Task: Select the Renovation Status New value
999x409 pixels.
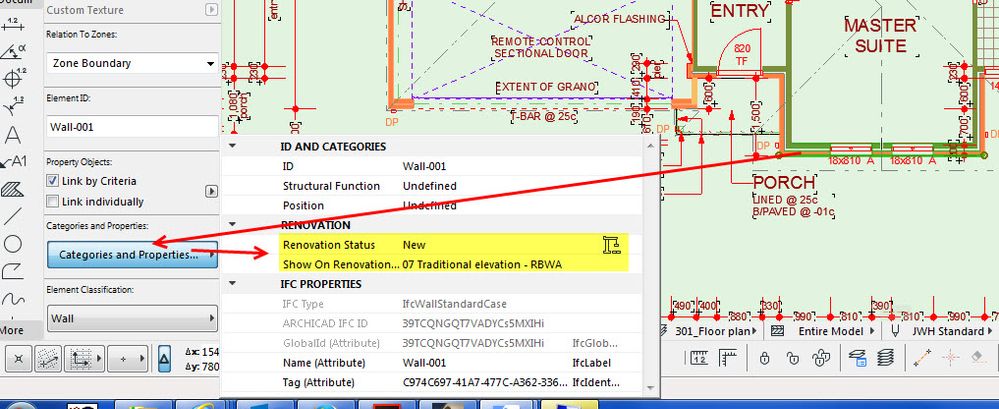Action: (x=414, y=245)
